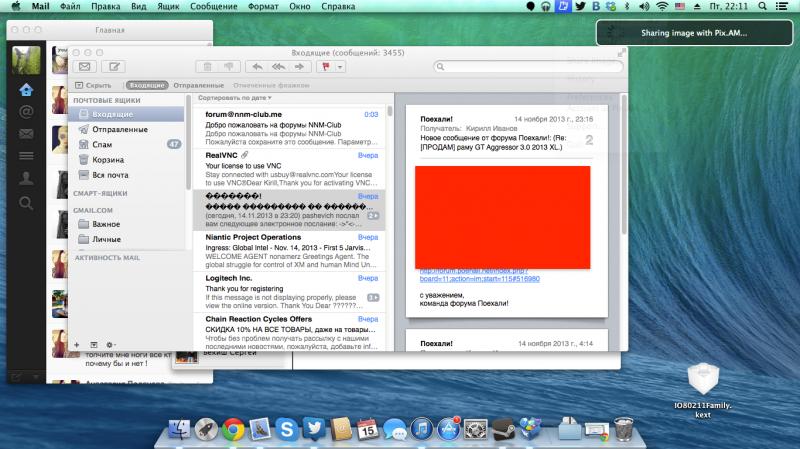Viewport: 800px width, 449px height.
Task: Open the Файл menu
Action: pos(70,7)
